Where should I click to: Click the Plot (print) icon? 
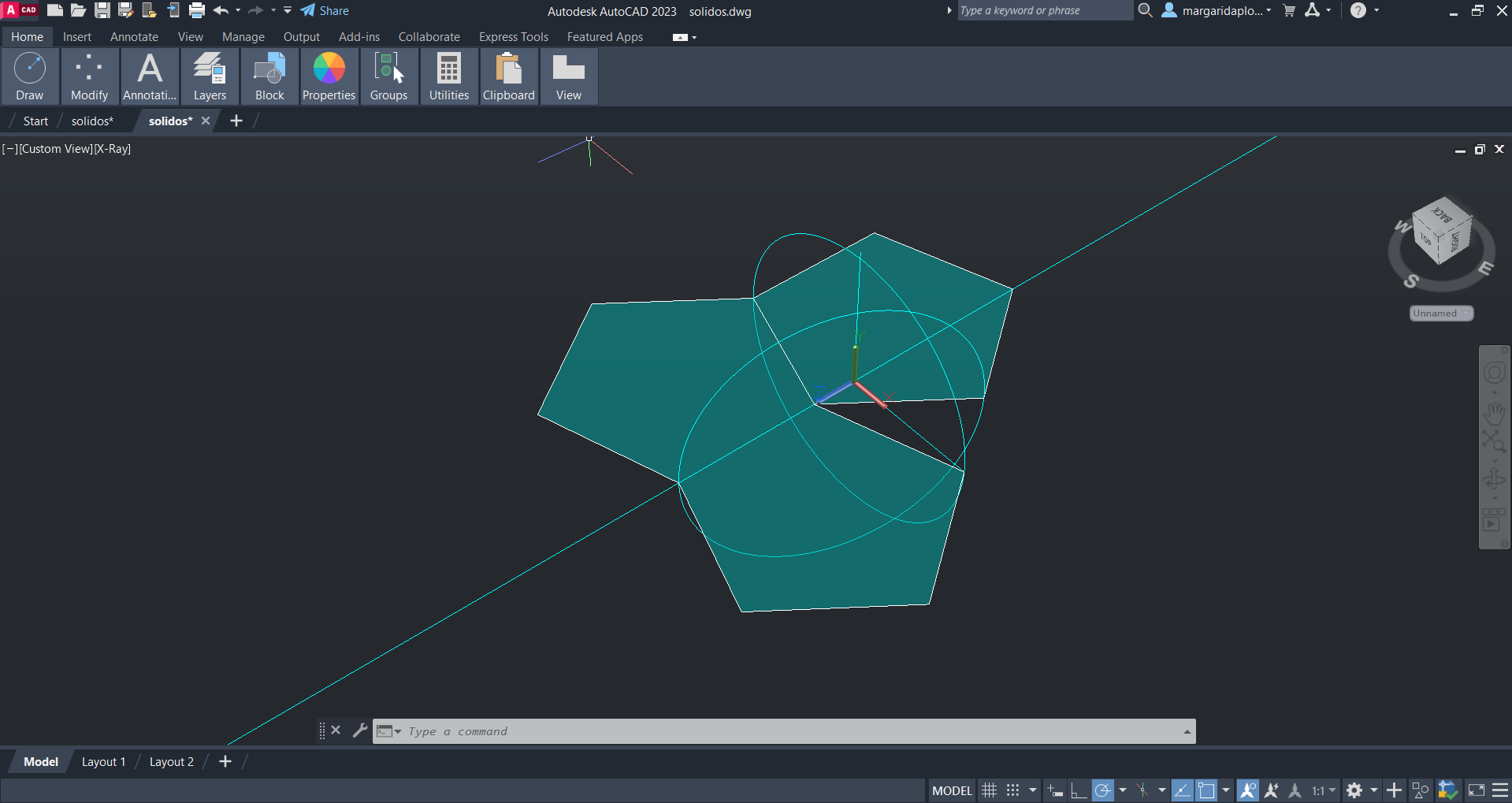(x=197, y=10)
